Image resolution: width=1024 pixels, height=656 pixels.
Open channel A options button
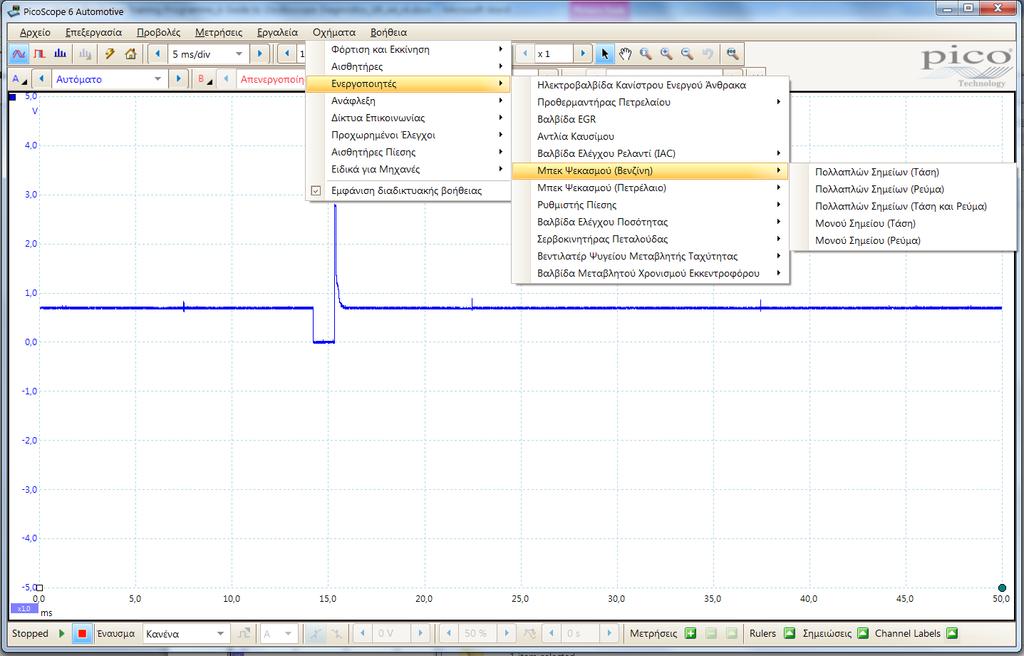click(x=20, y=79)
